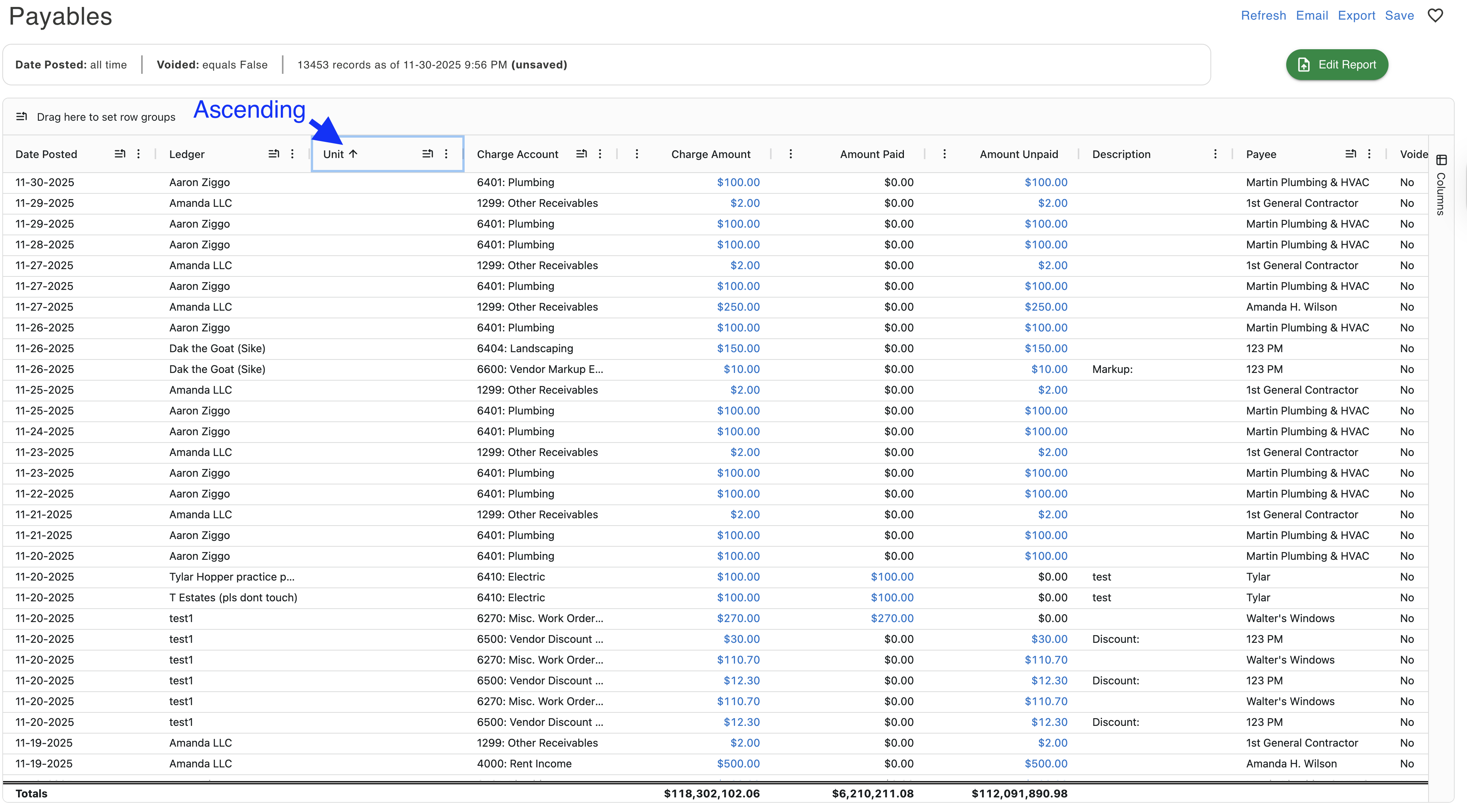Click row group icon in Charge Account header
This screenshot has width=1467, height=812.
click(x=582, y=154)
